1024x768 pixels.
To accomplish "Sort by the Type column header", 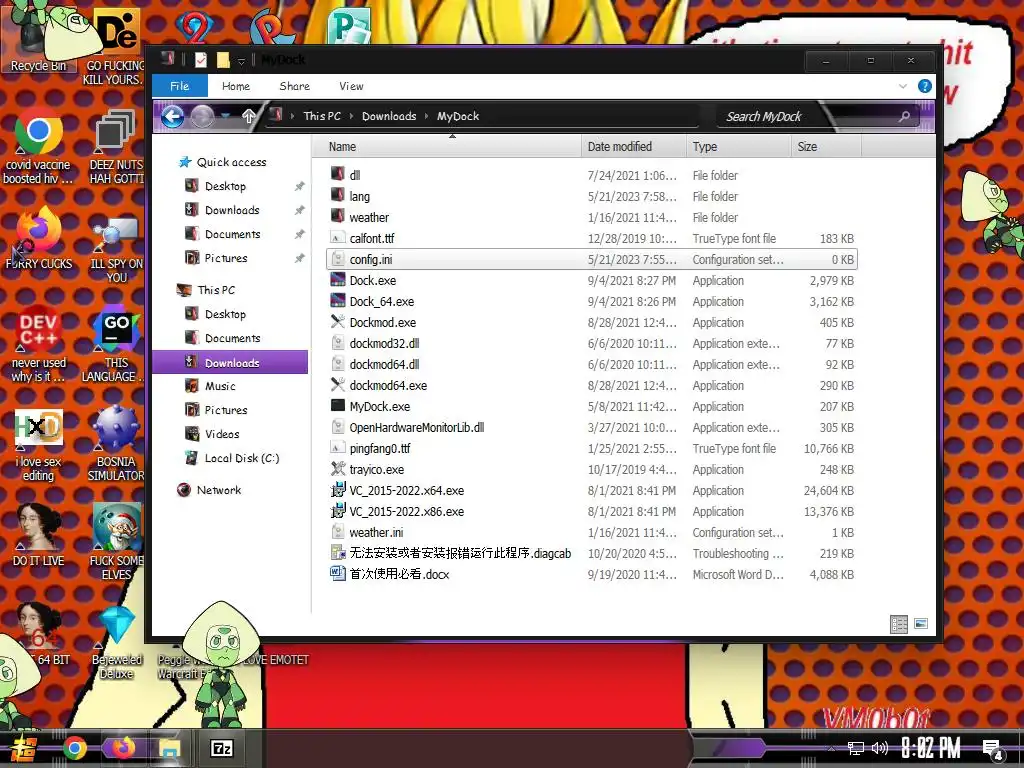I will tap(739, 147).
